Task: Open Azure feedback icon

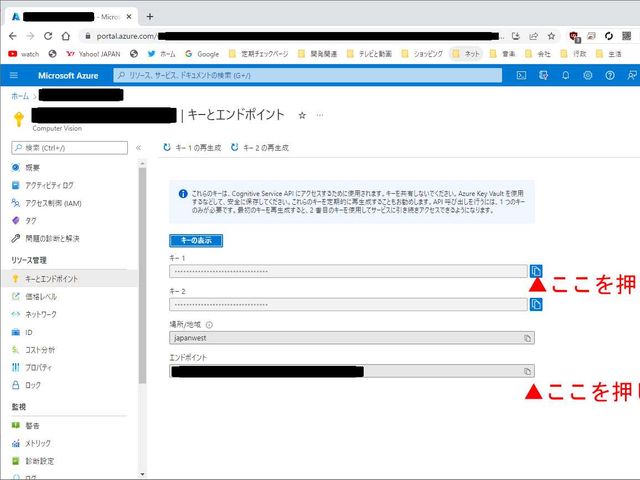Action: click(631, 75)
